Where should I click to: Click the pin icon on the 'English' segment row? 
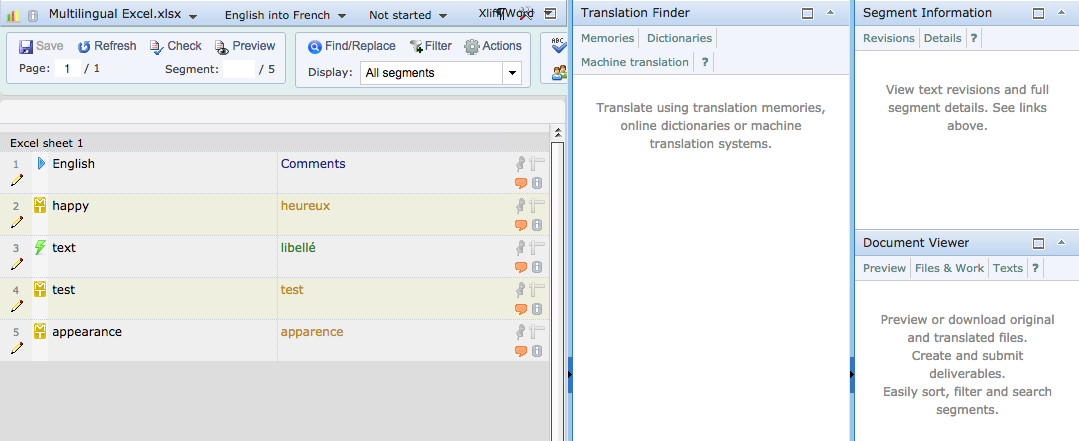(x=521, y=165)
